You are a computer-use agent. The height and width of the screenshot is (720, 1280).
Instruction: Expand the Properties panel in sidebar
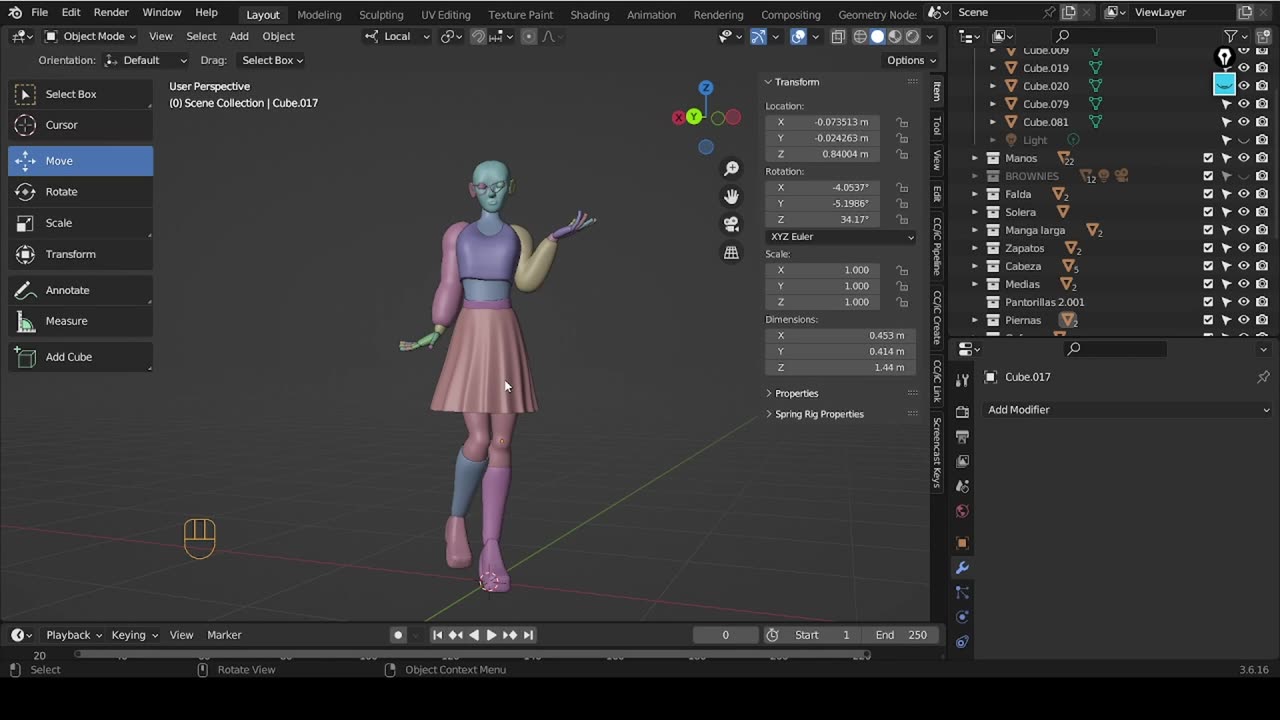pos(796,393)
